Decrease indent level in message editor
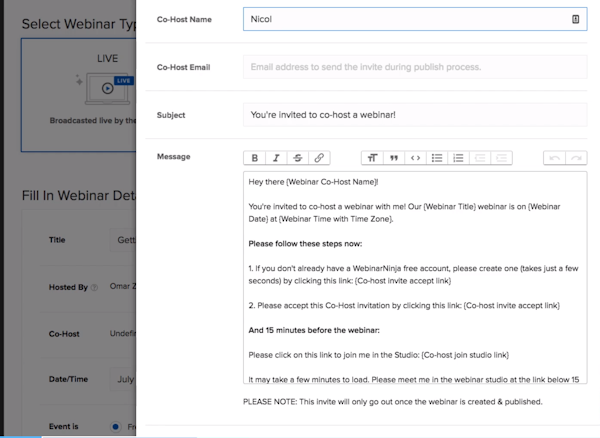Viewport: 600px width, 438px height. point(481,158)
